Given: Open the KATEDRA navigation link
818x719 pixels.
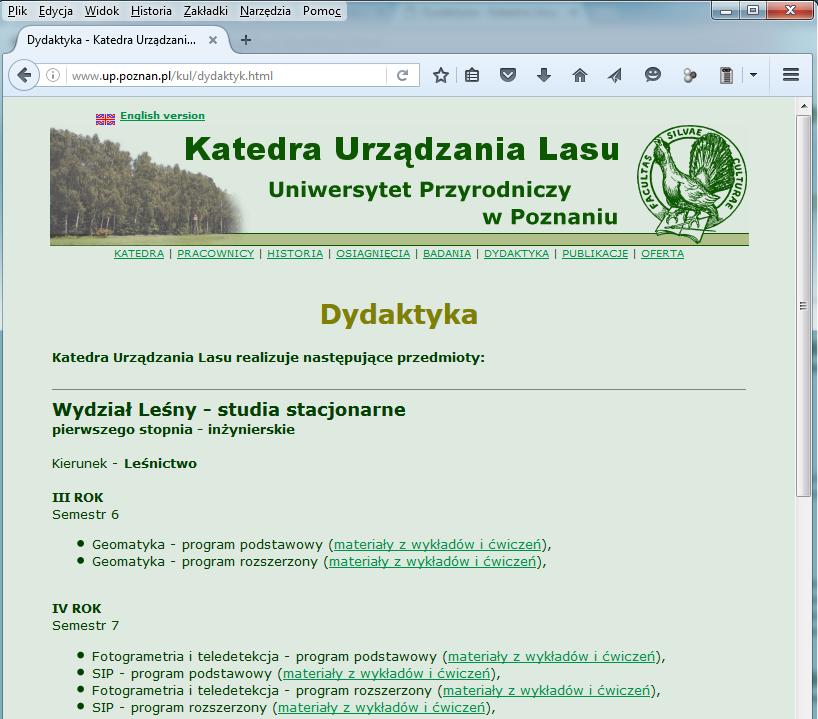Looking at the screenshot, I should pos(139,254).
